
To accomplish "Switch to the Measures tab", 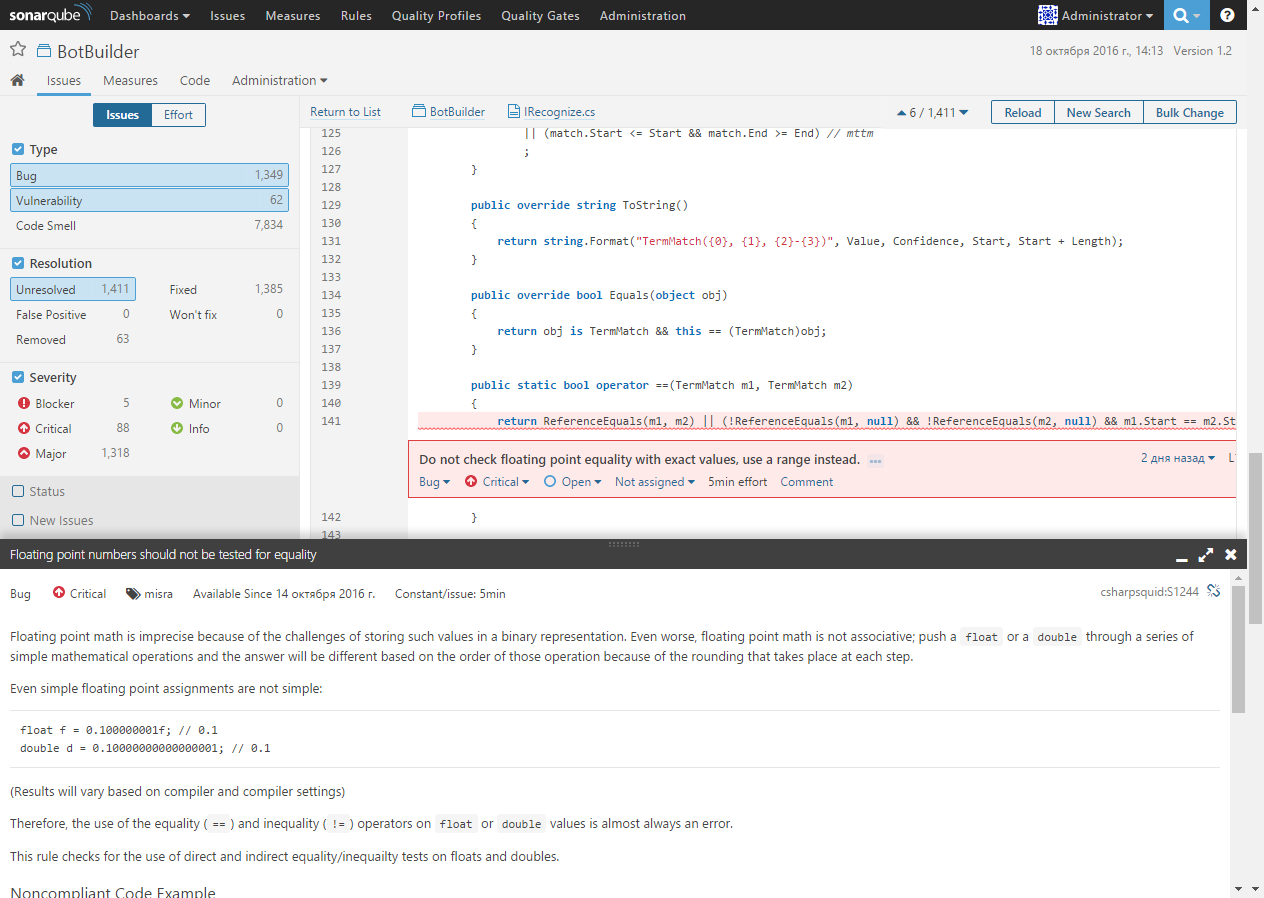I will pyautogui.click(x=130, y=80).
